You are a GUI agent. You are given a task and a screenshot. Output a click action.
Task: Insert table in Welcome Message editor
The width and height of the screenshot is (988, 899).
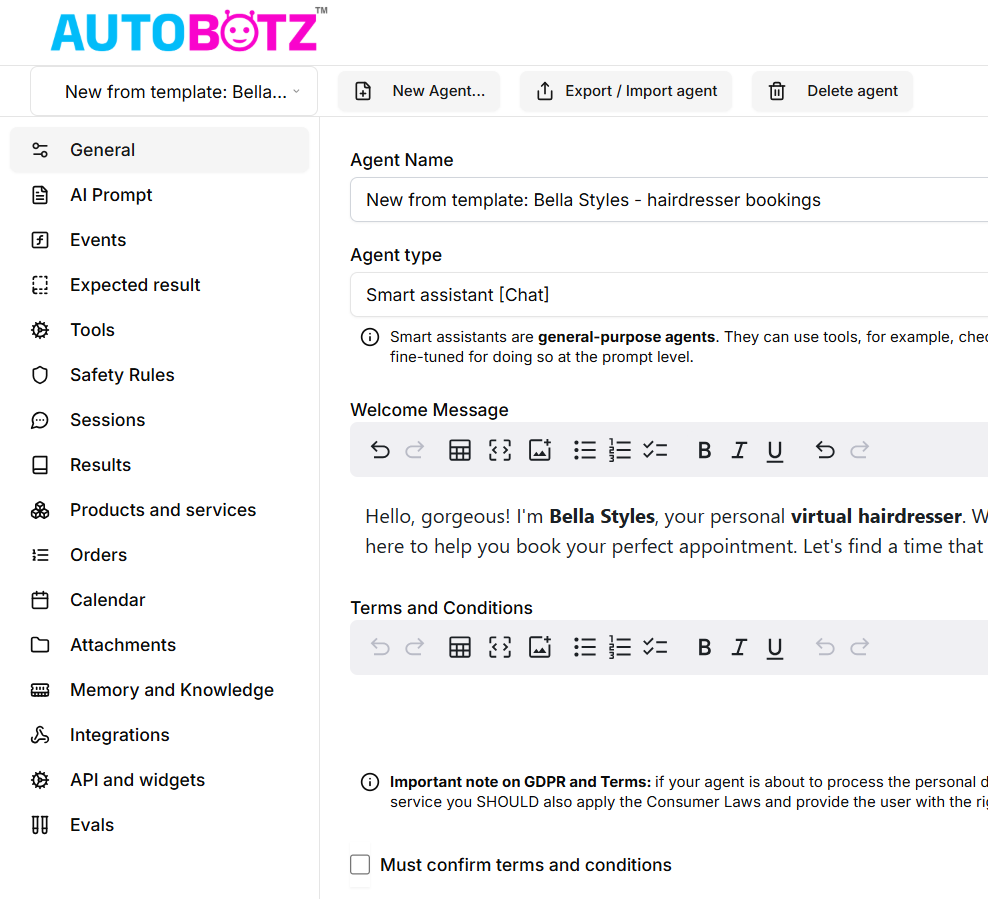click(460, 450)
